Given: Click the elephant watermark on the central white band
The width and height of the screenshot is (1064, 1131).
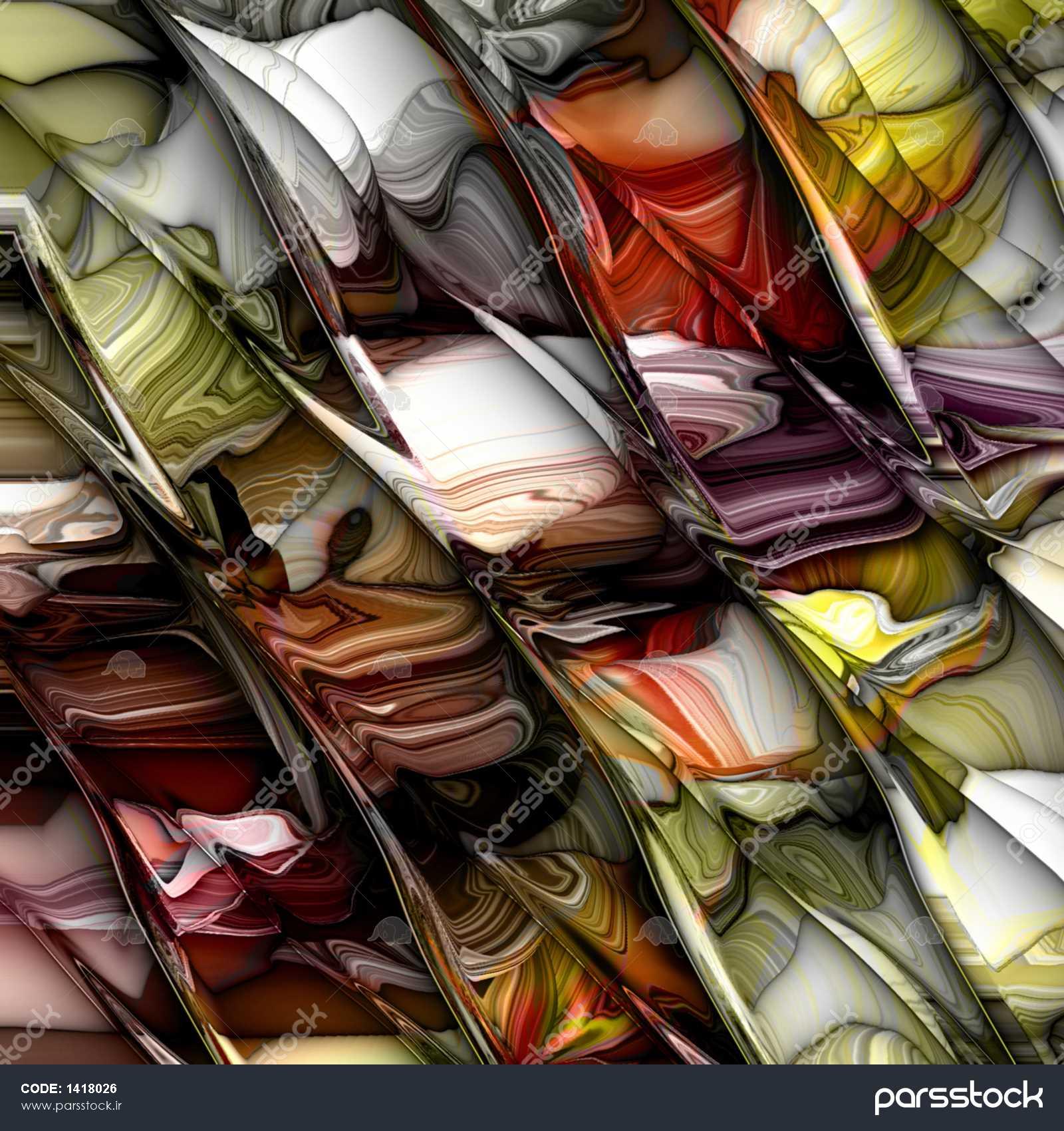Looking at the screenshot, I should 392,398.
